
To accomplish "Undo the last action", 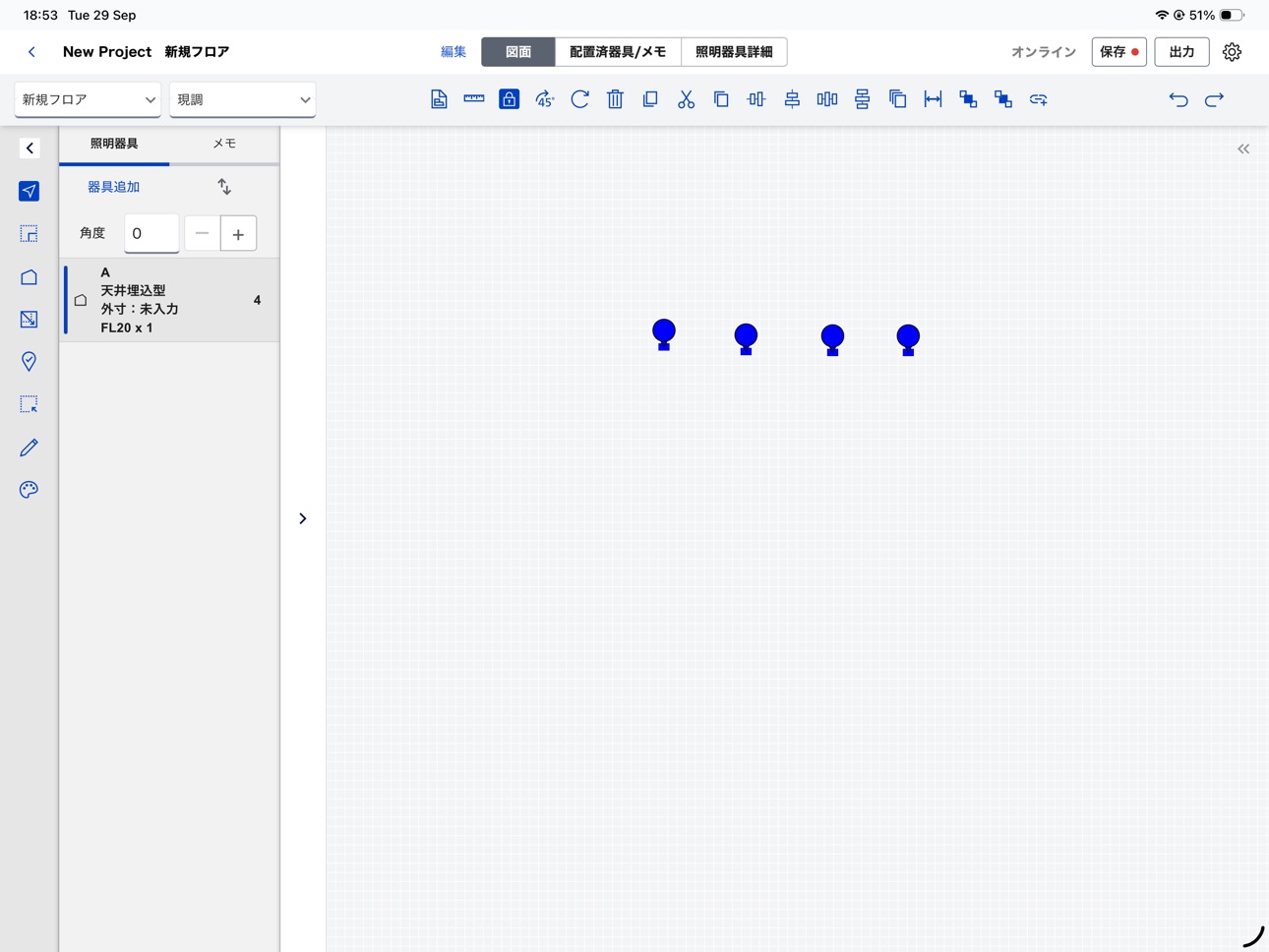I will click(x=1178, y=99).
